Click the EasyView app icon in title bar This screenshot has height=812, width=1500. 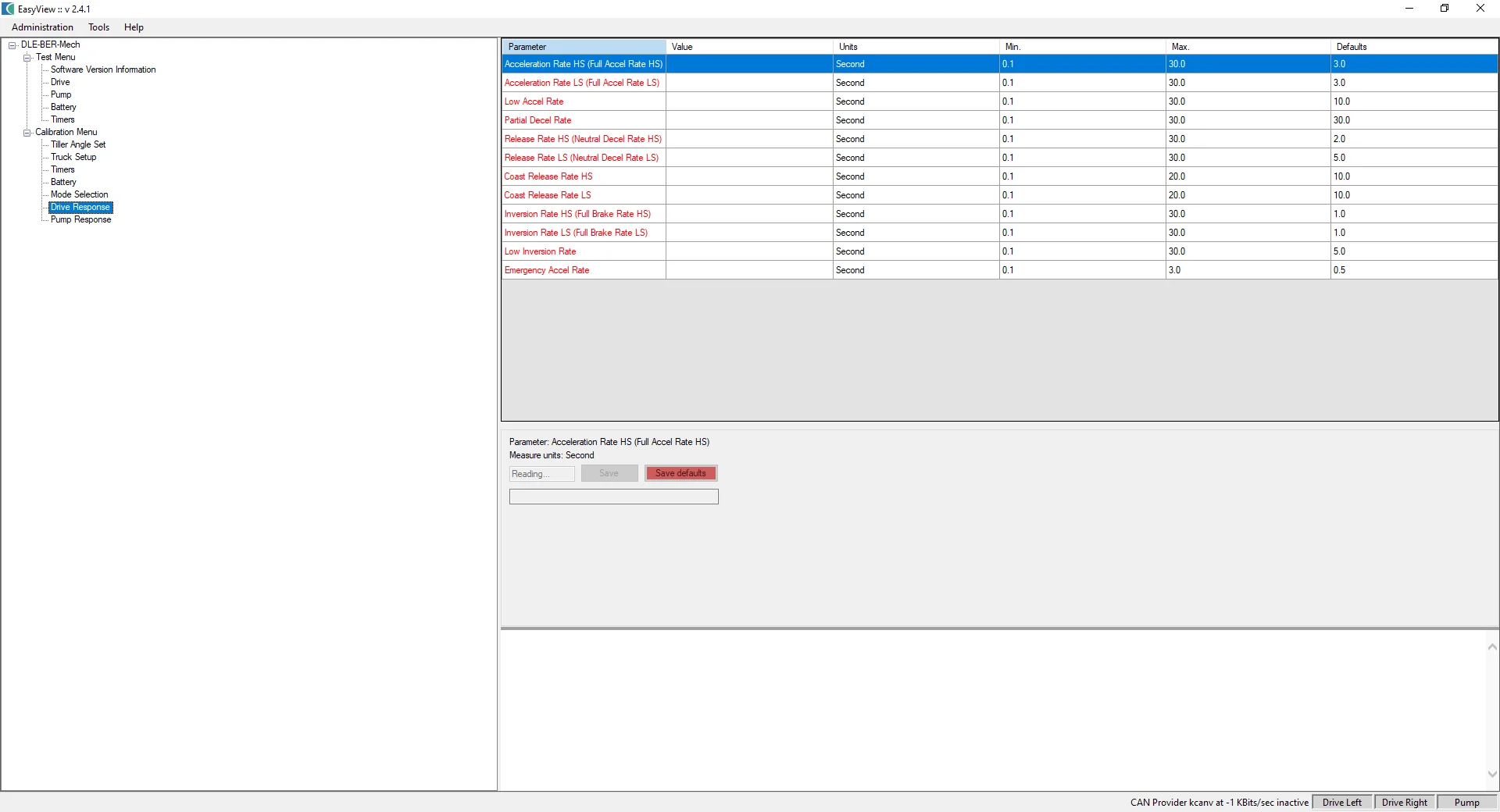point(8,9)
